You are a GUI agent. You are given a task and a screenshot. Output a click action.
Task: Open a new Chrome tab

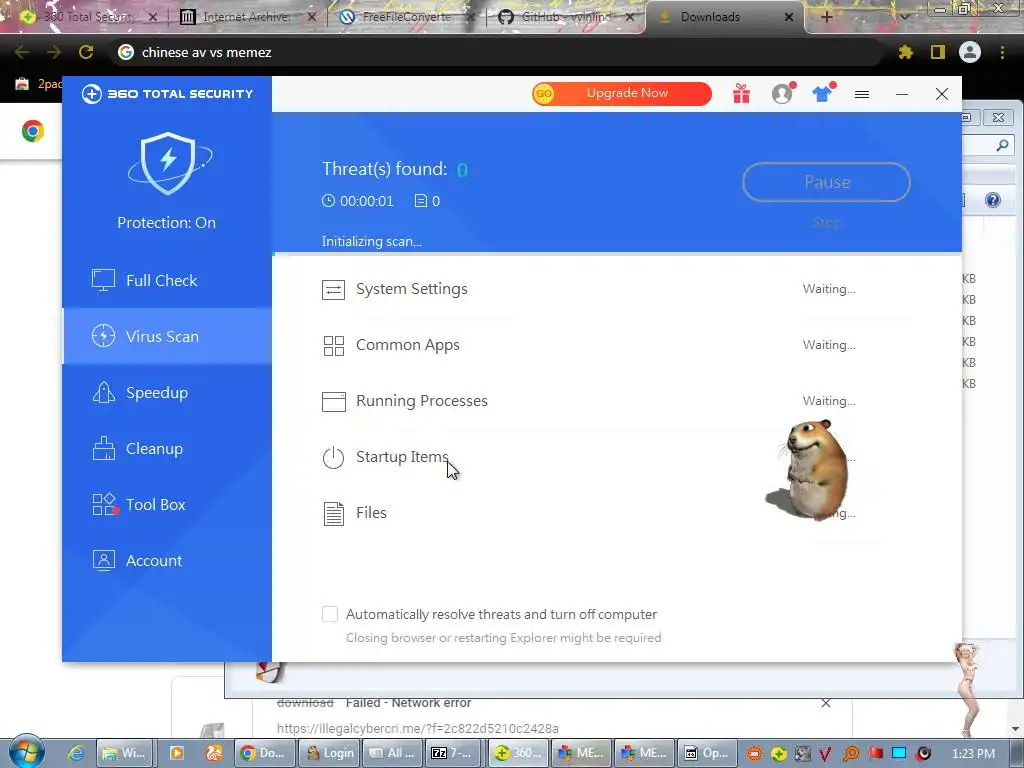tap(826, 17)
